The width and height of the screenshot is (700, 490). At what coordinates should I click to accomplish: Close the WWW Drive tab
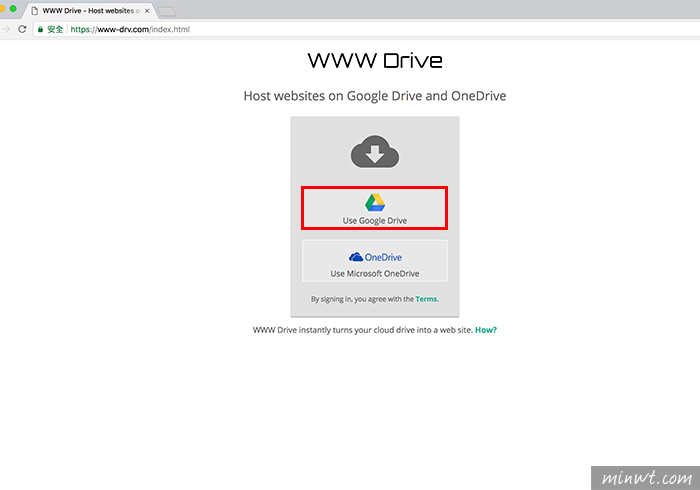(147, 11)
